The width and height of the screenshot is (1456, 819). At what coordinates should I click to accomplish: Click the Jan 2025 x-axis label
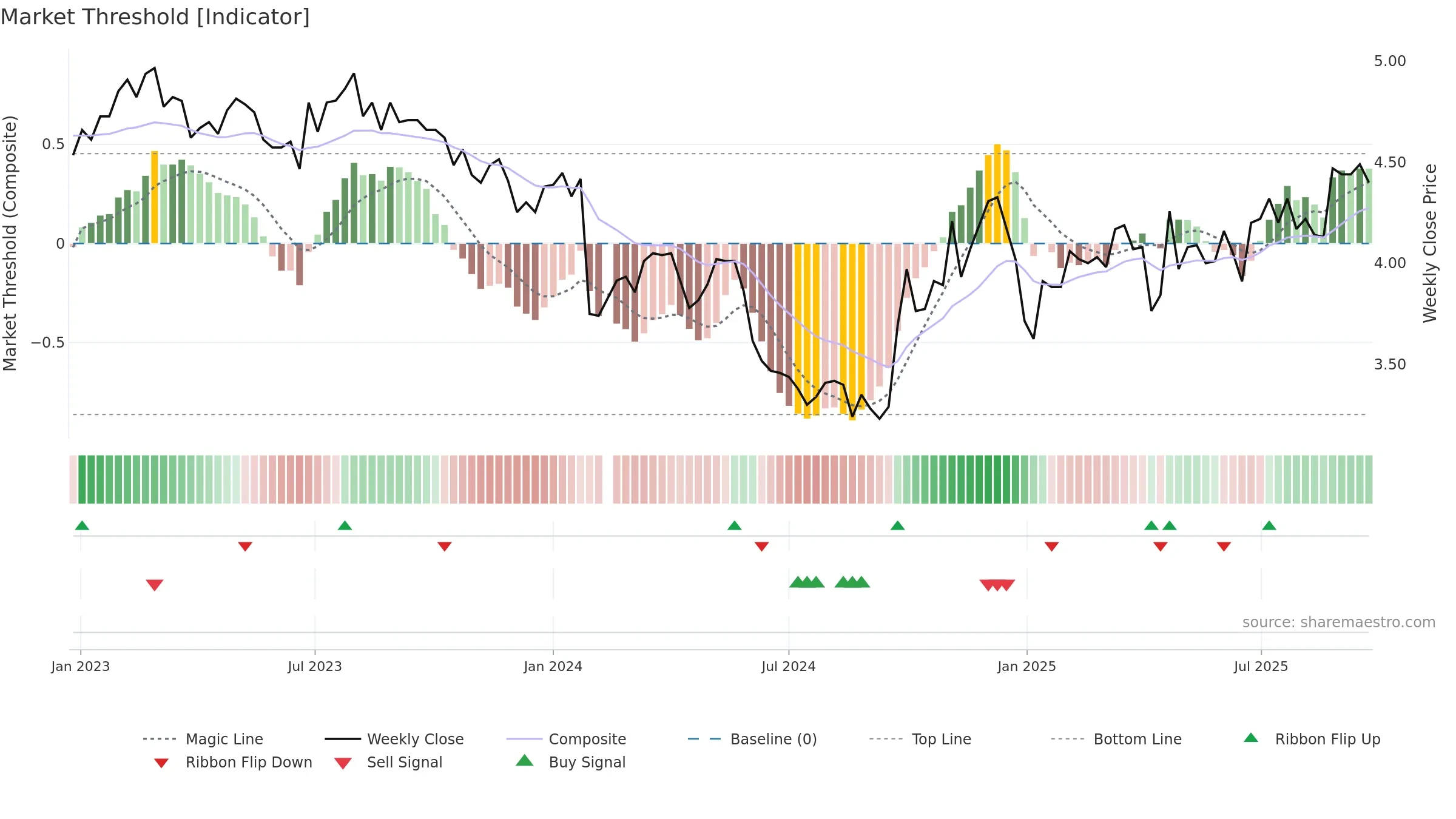point(1027,667)
